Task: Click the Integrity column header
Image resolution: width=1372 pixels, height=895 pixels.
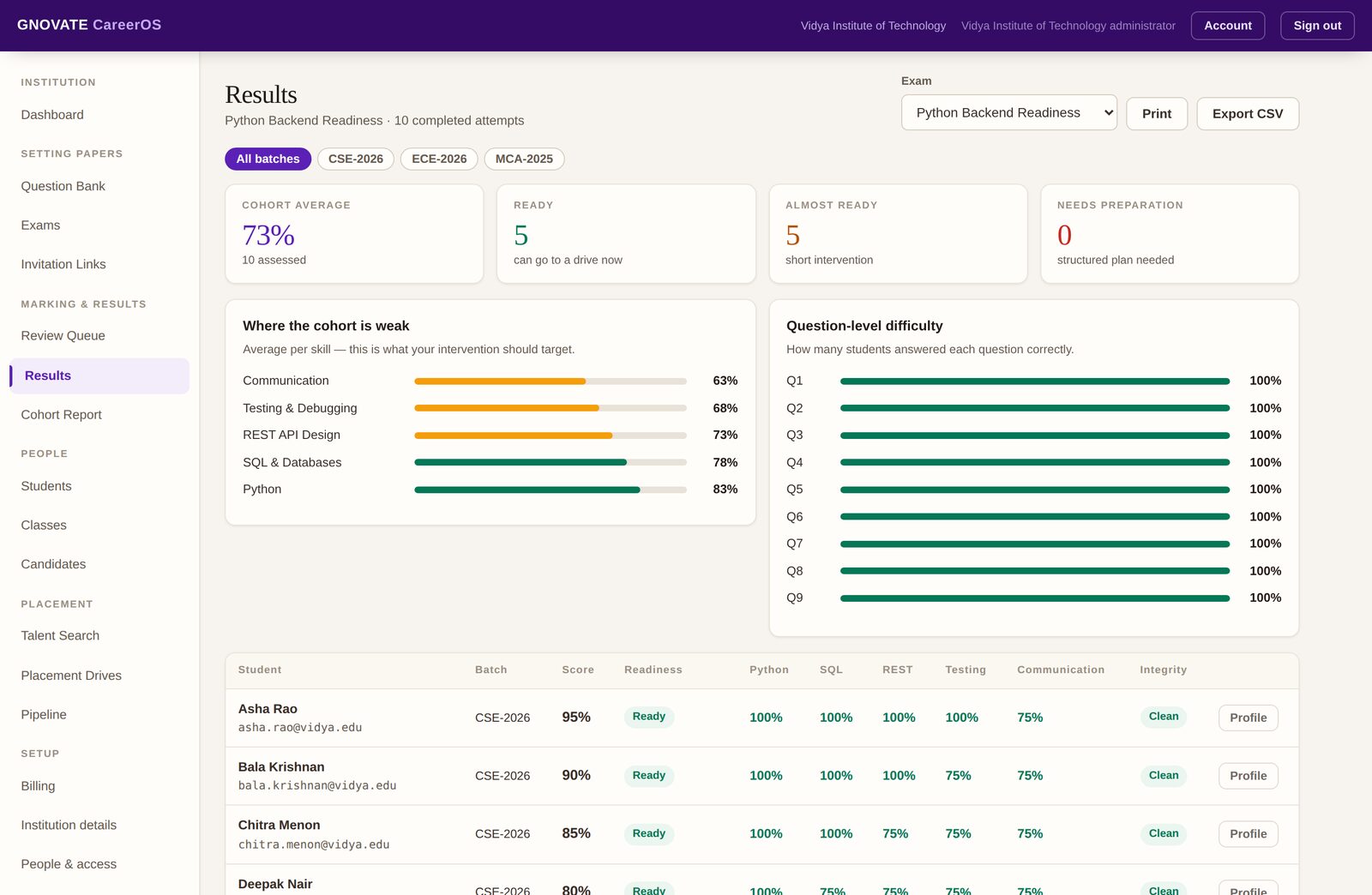Action: tap(1164, 670)
